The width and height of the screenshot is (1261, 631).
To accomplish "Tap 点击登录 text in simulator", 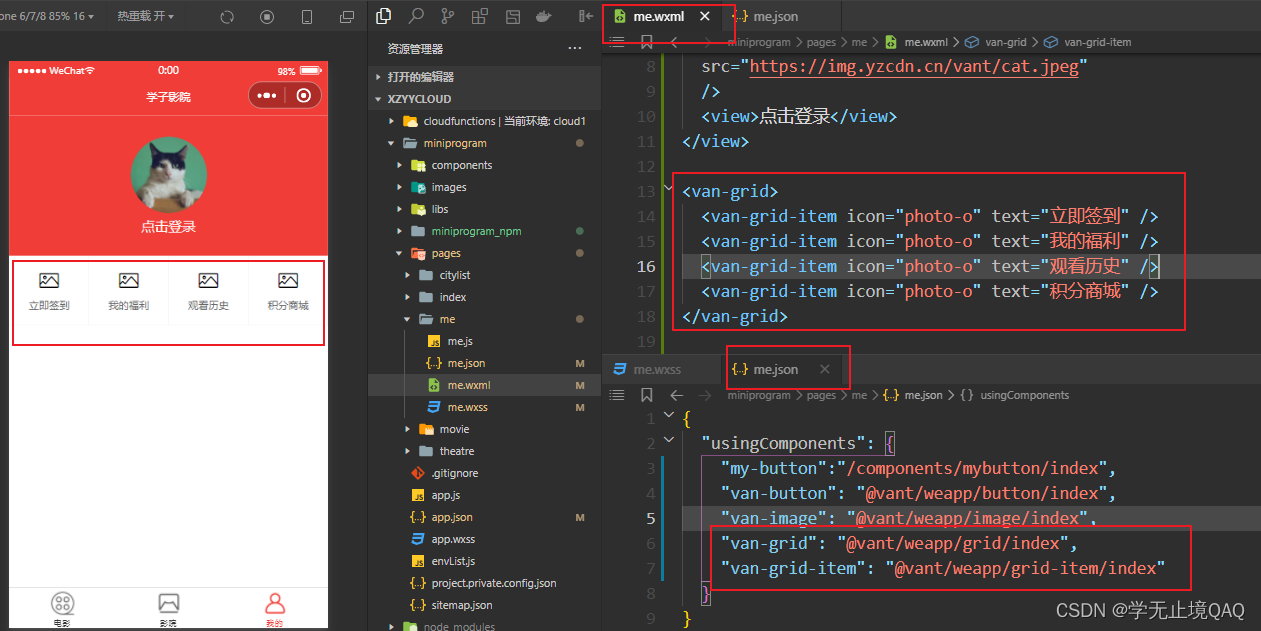I will pyautogui.click(x=168, y=227).
